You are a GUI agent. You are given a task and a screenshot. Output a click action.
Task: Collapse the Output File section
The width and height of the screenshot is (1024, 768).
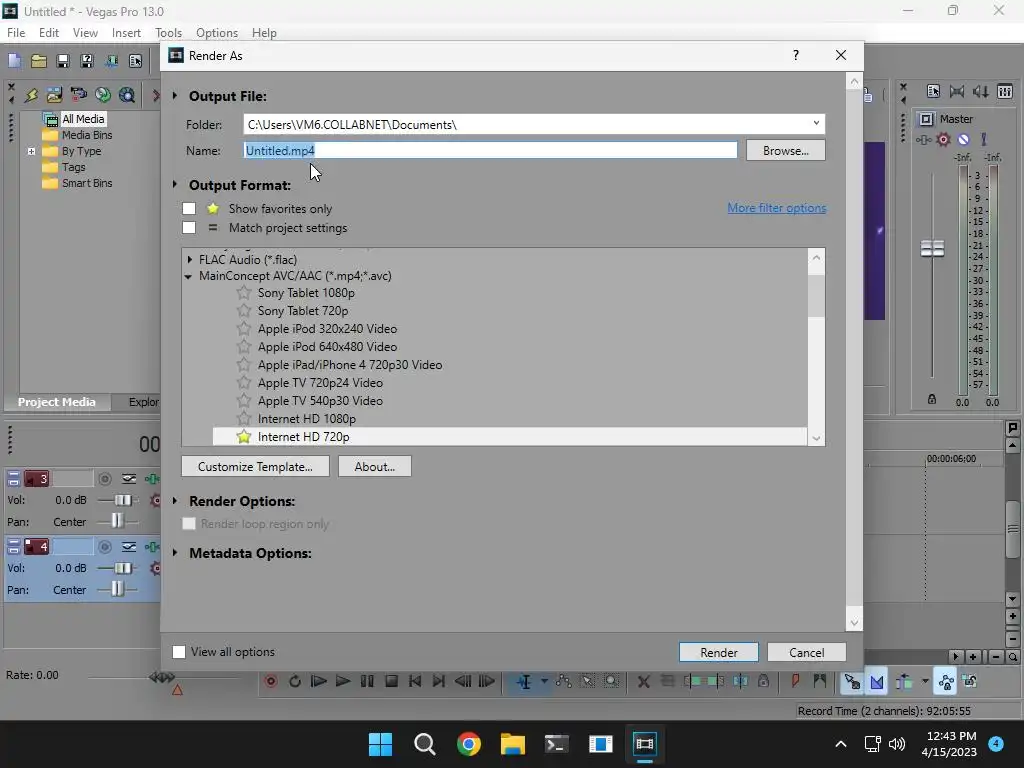point(175,95)
